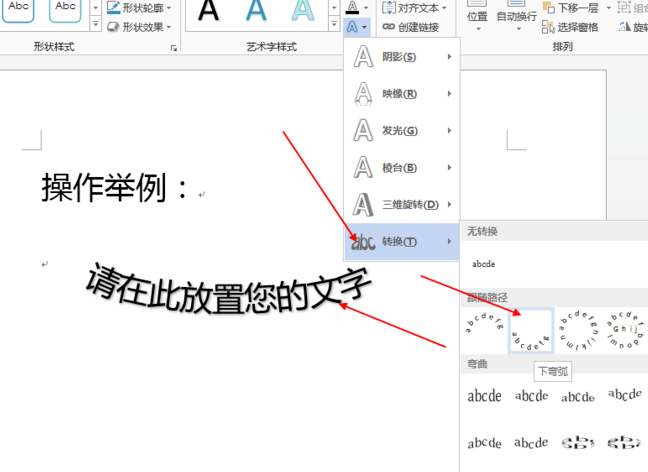This screenshot has height=472, width=648.
Task: Open the Bevel (棱台) submenu
Action: [x=402, y=168]
